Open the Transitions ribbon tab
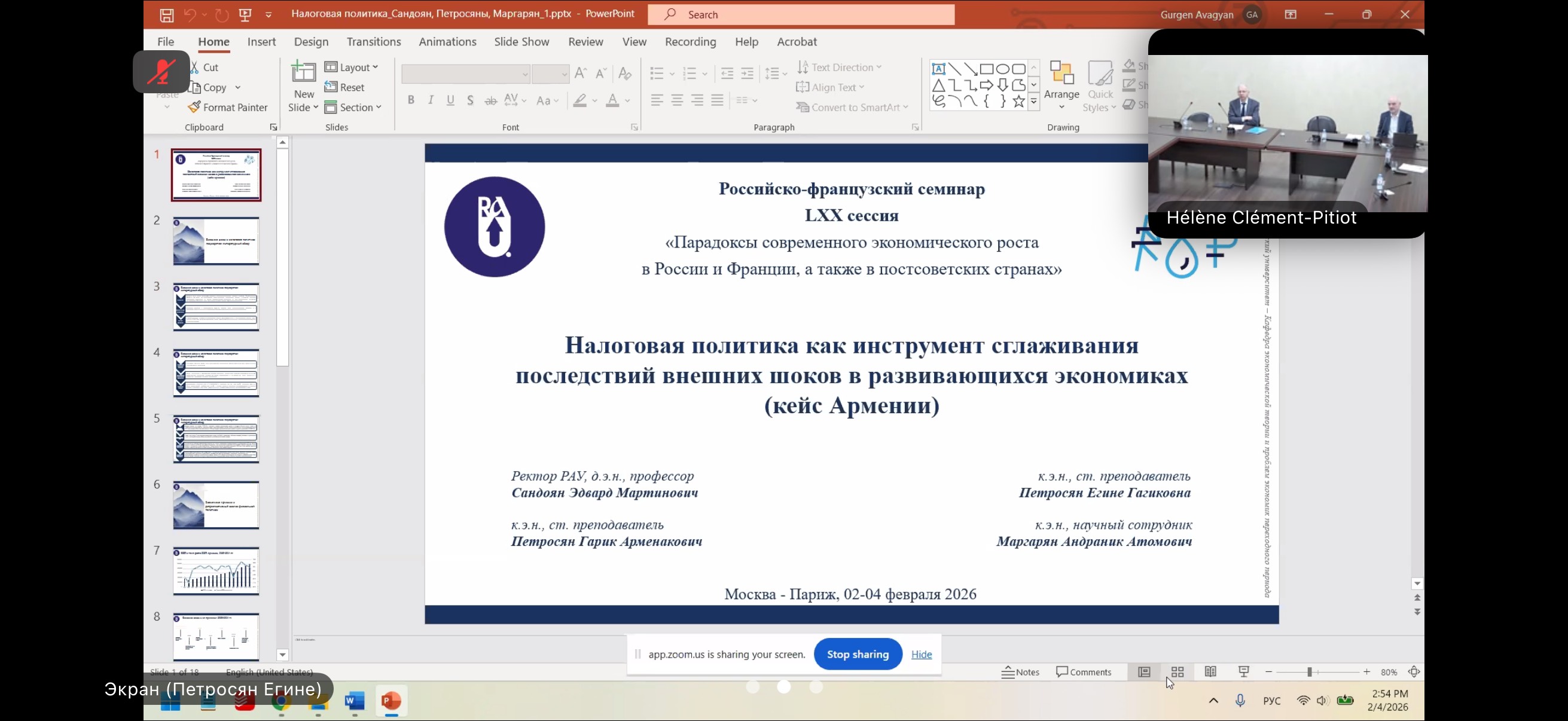The width and height of the screenshot is (1568, 721). [373, 41]
